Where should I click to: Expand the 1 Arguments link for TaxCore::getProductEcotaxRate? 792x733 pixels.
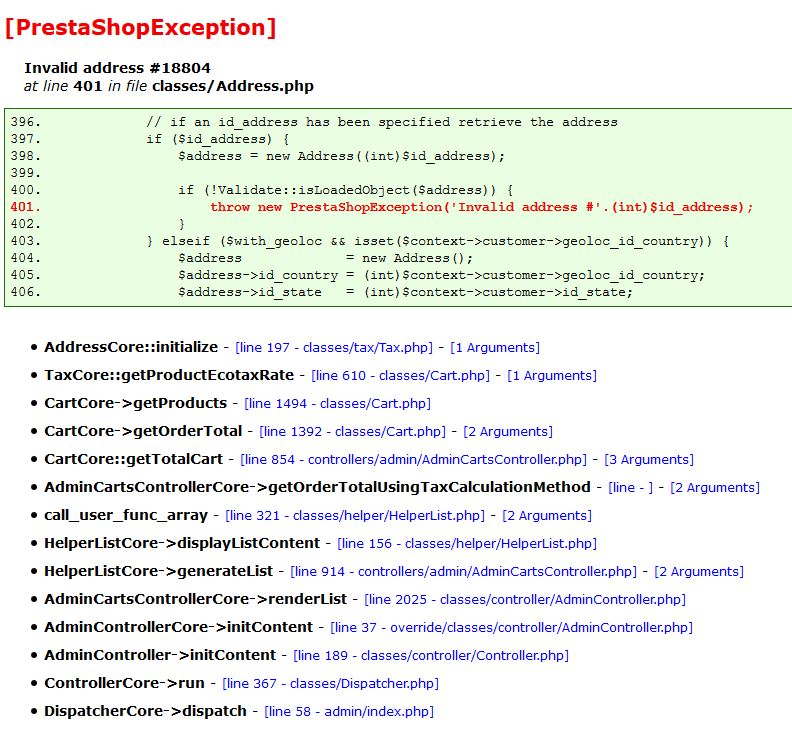pyautogui.click(x=552, y=375)
